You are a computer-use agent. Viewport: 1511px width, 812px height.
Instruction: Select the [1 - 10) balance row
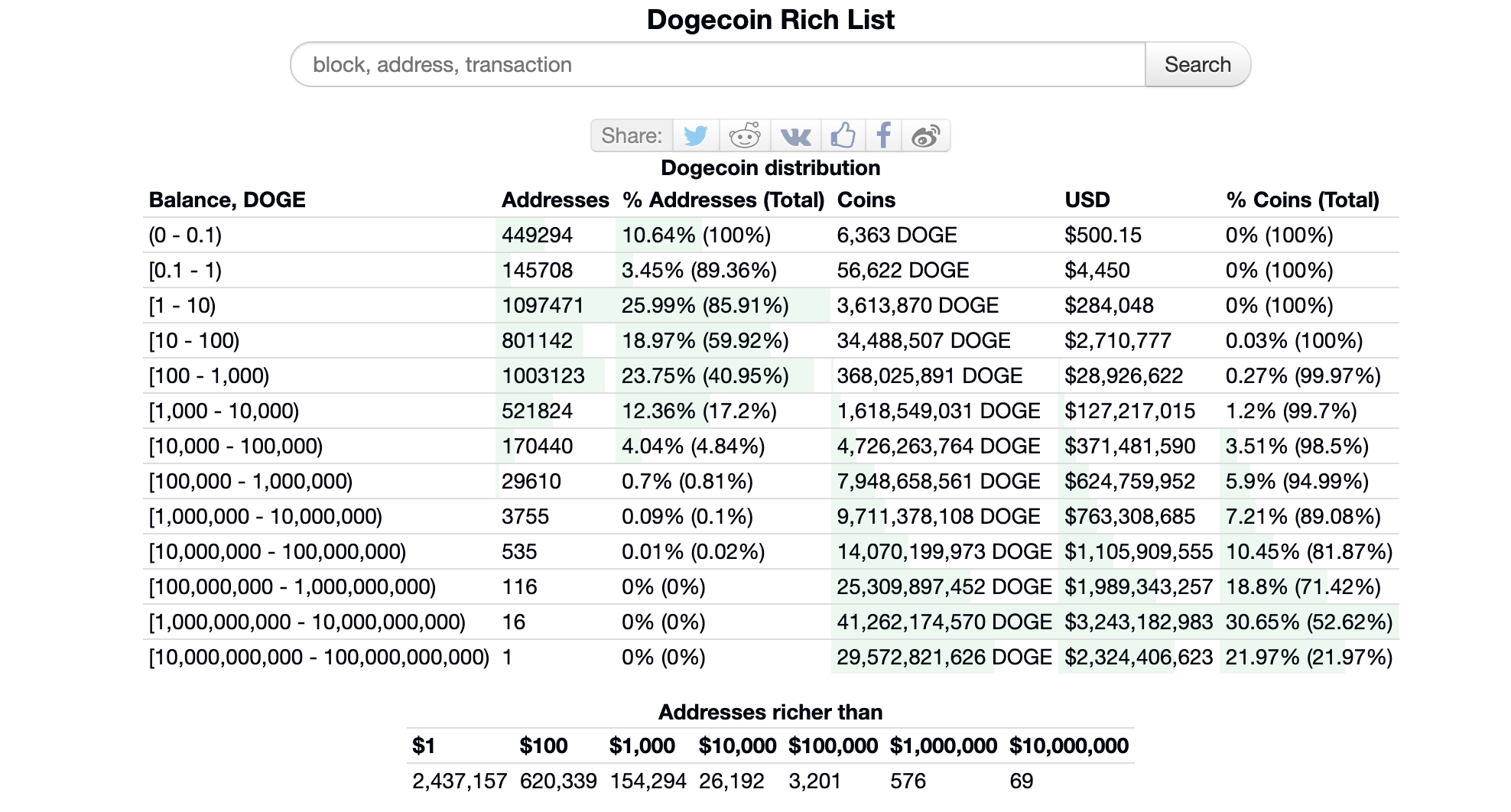click(x=183, y=306)
